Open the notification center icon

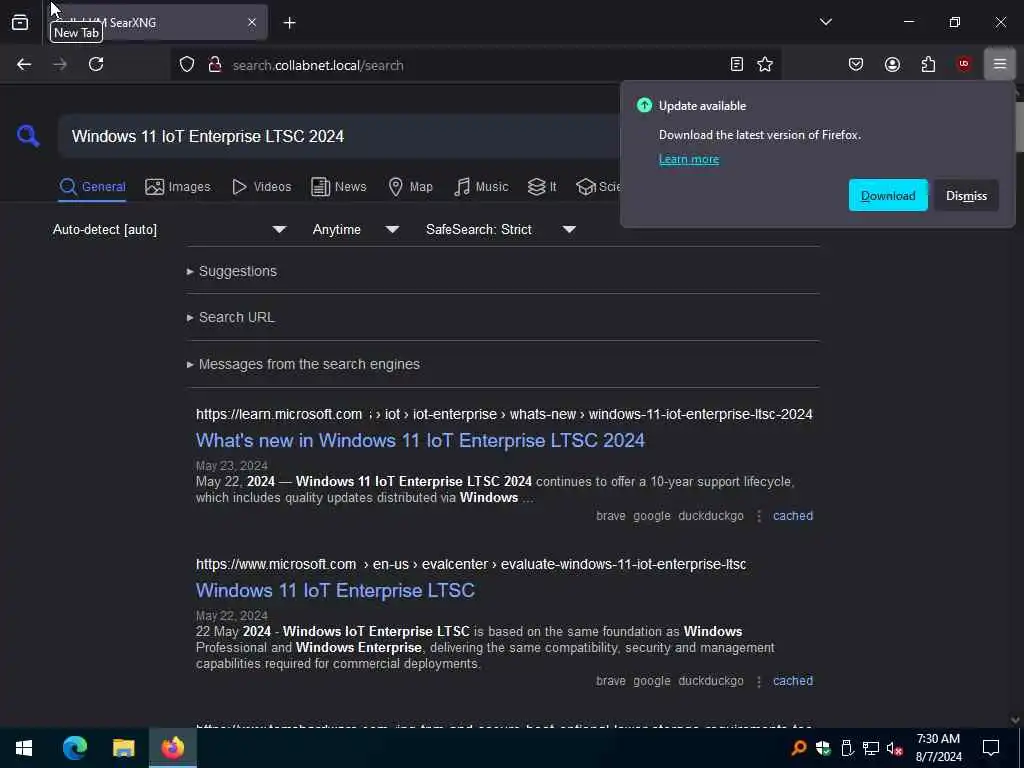(991, 748)
